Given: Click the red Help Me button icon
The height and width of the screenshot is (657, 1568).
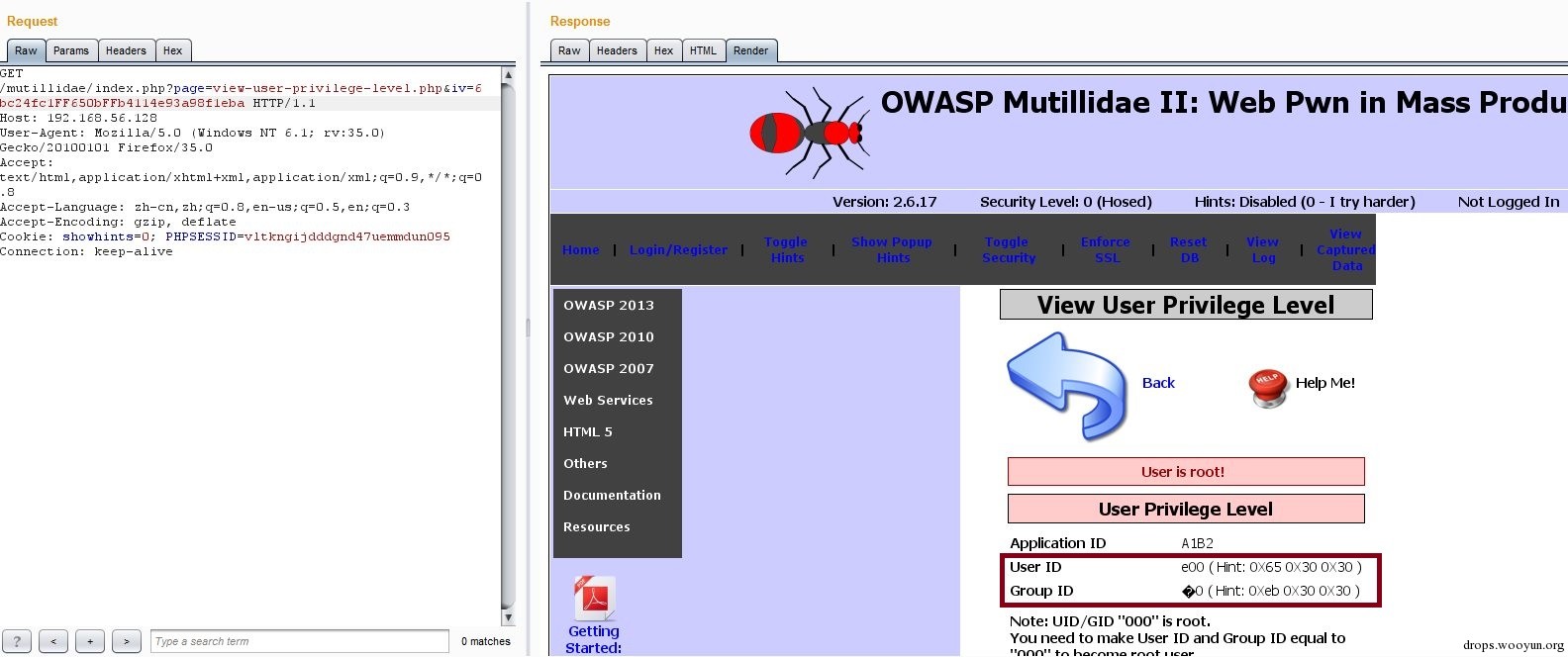Looking at the screenshot, I should coord(1268,388).
